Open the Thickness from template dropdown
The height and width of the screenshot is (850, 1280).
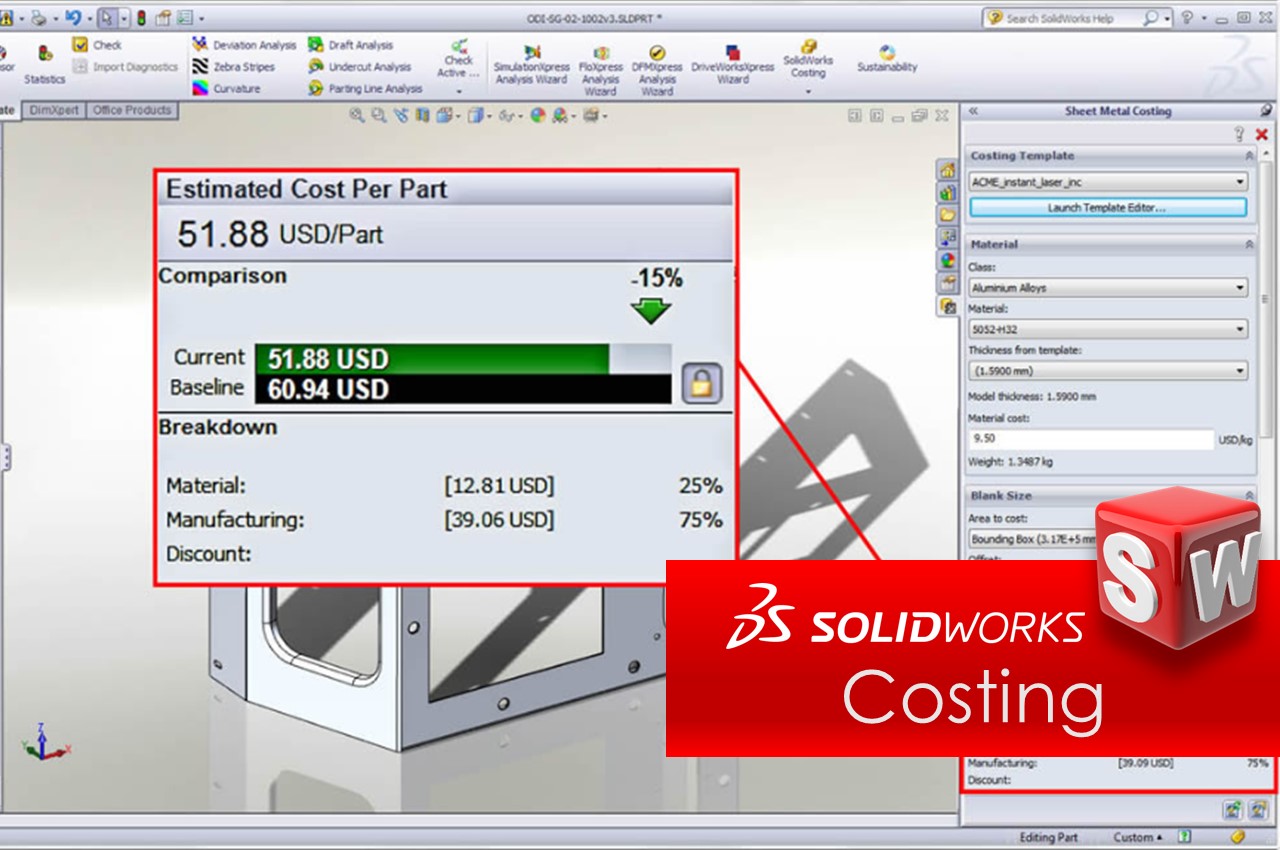1108,370
